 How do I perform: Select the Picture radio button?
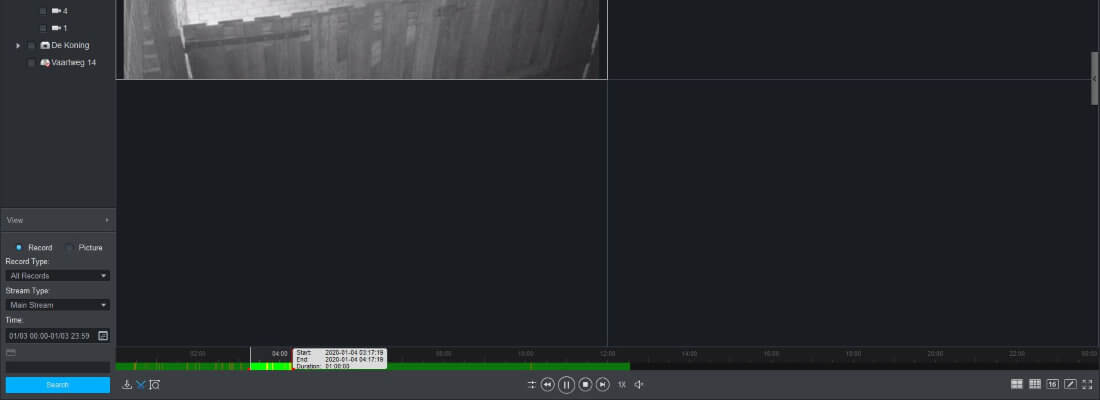pyautogui.click(x=69, y=247)
